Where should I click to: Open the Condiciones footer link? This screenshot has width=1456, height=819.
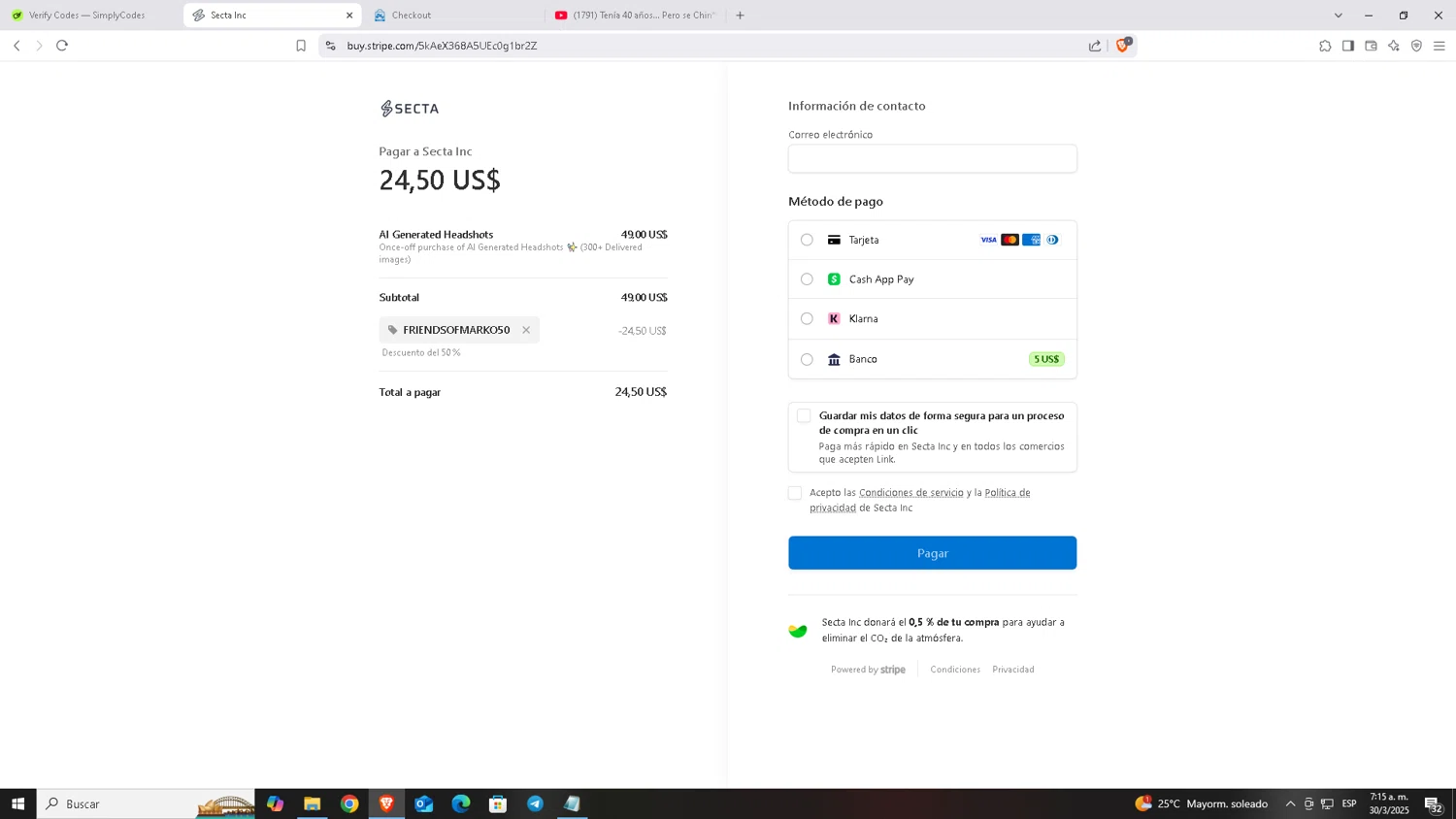coord(955,670)
